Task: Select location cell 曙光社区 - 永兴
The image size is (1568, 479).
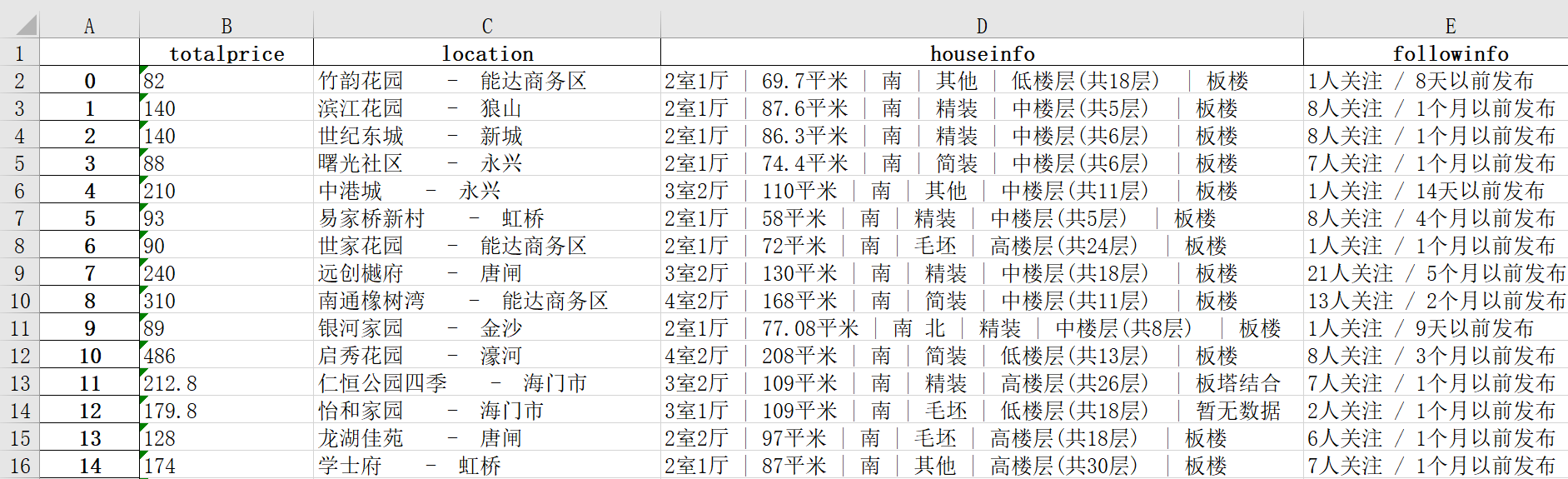Action: pyautogui.click(x=487, y=163)
